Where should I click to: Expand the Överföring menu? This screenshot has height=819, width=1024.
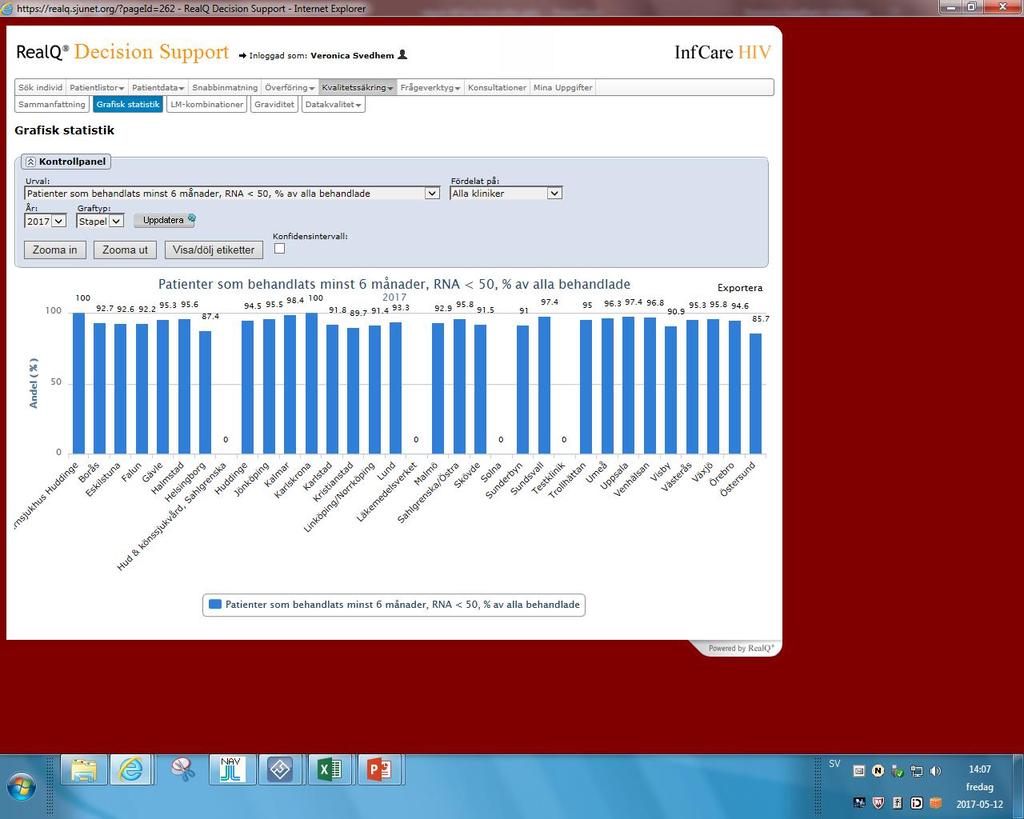coord(289,88)
